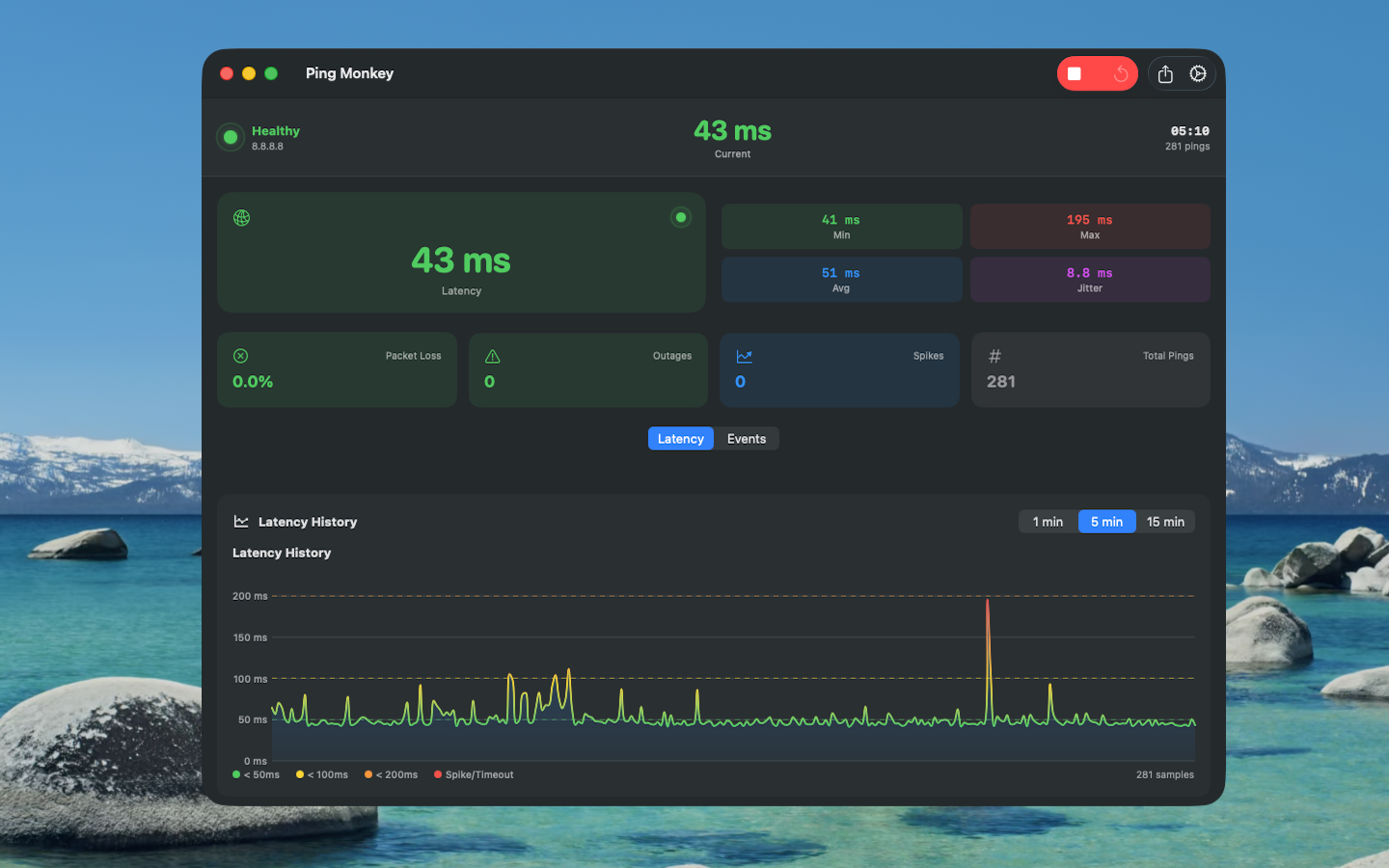The image size is (1389, 868).
Task: Keep the 5 min range selected
Action: (x=1106, y=521)
